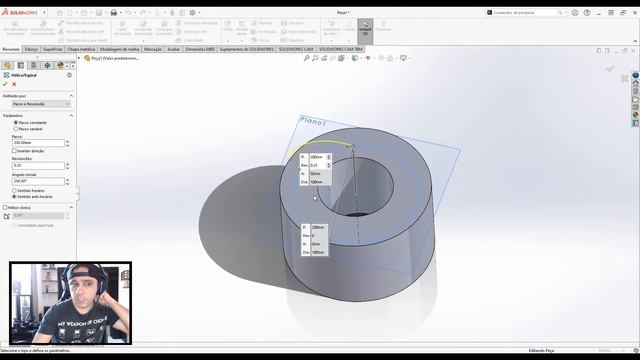Open SOLIDWORKS Resources in the task pane
This screenshot has width=640, height=360.
coord(636,83)
